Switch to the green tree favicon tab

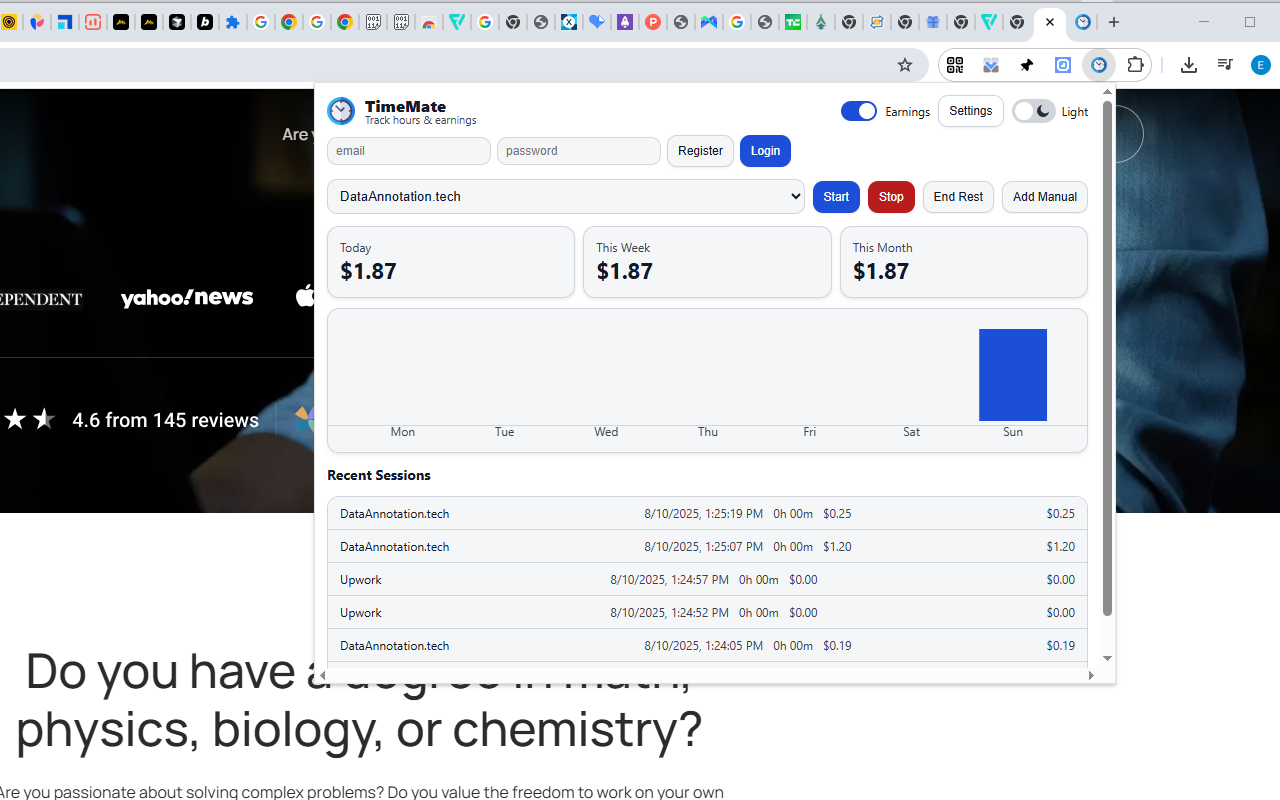[x=821, y=22]
